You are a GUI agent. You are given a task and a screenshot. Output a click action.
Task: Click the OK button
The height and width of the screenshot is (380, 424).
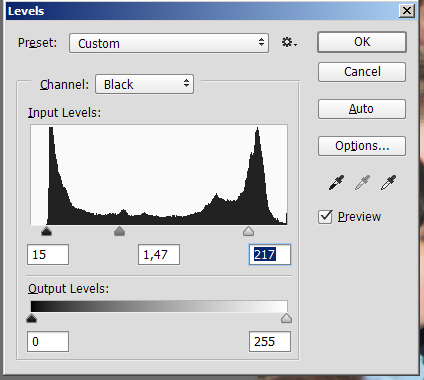coord(362,42)
